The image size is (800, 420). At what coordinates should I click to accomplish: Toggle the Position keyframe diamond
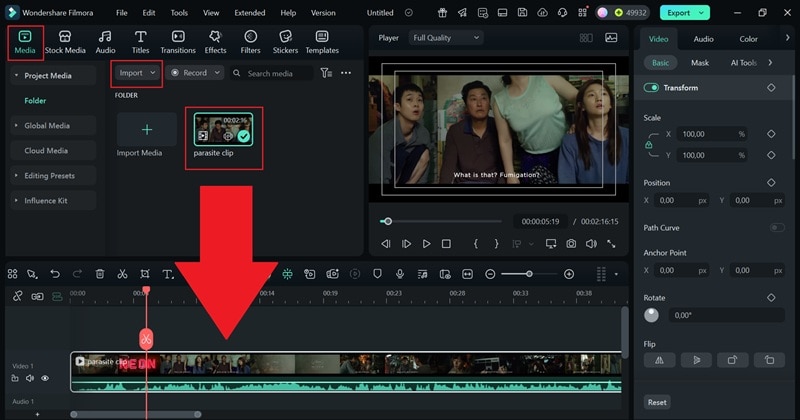(771, 182)
